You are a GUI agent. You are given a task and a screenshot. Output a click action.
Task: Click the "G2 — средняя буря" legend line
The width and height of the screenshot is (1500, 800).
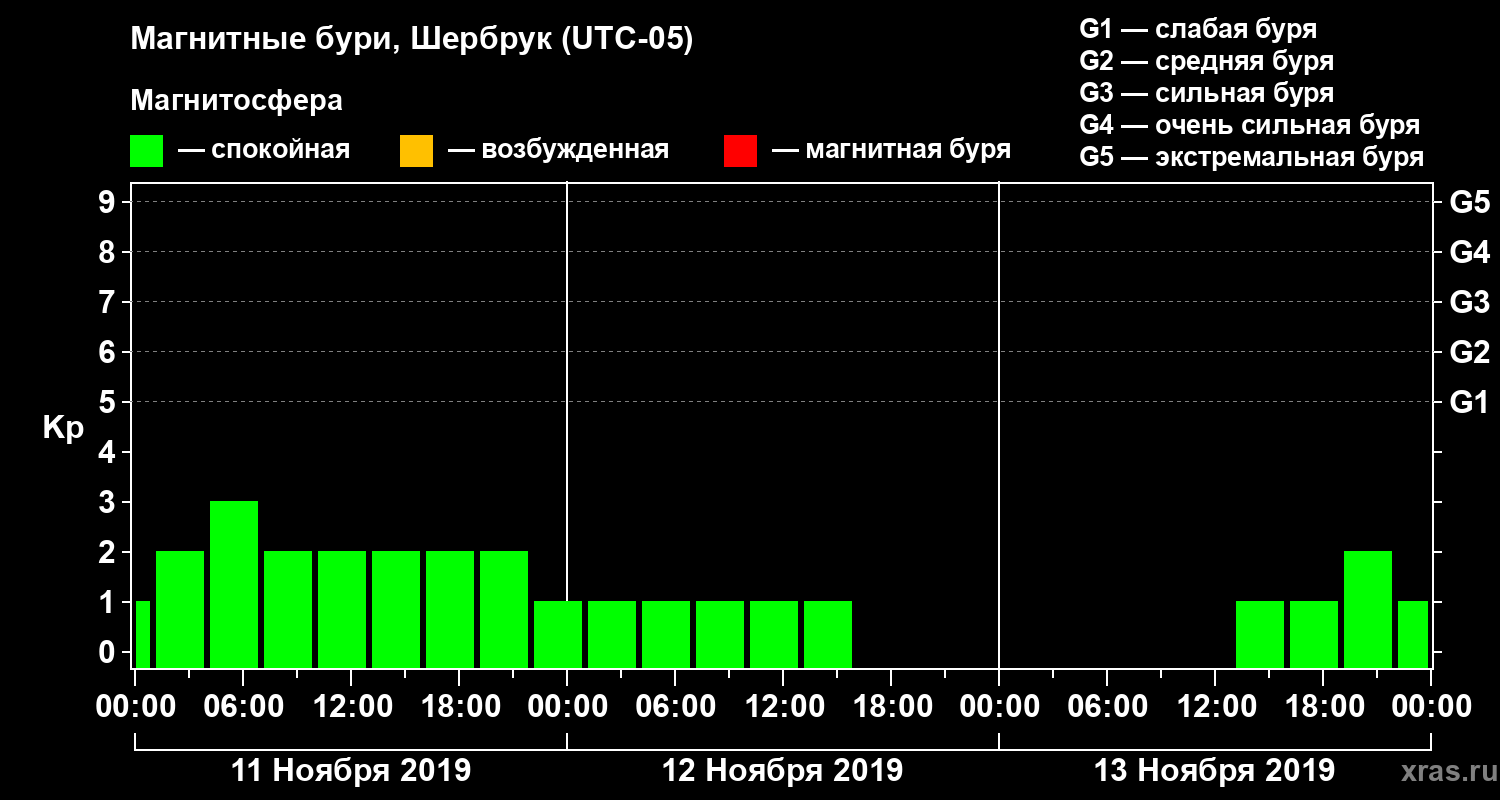[1206, 61]
